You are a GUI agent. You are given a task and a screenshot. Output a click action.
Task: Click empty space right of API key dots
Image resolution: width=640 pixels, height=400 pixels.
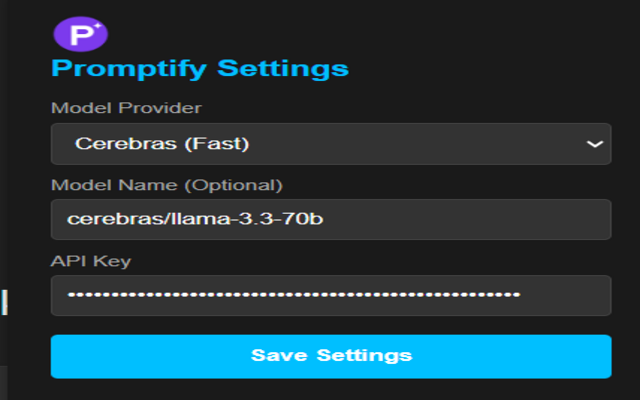click(x=565, y=295)
